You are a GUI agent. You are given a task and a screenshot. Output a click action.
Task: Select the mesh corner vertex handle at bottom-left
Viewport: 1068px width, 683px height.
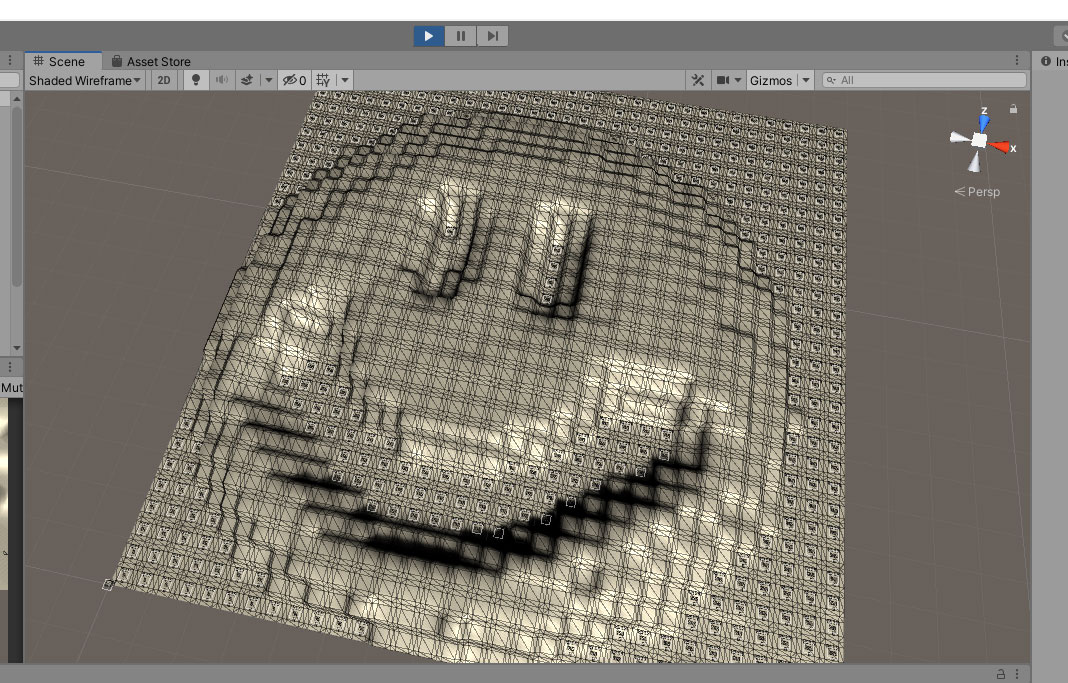tap(108, 584)
